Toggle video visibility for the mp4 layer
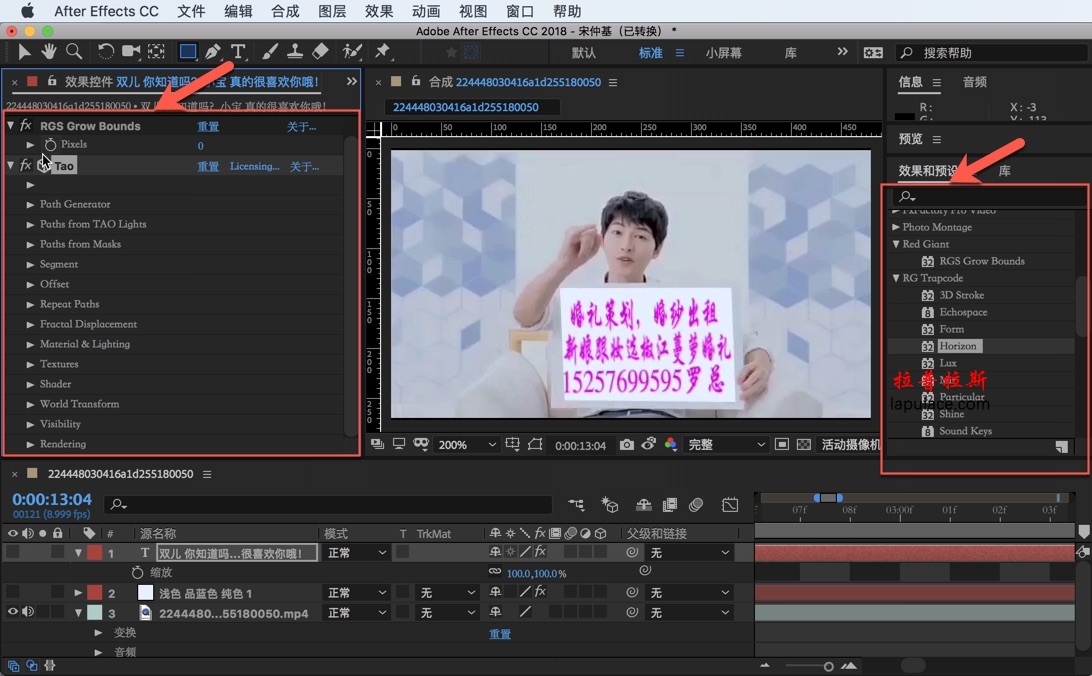This screenshot has height=676, width=1092. coord(13,612)
